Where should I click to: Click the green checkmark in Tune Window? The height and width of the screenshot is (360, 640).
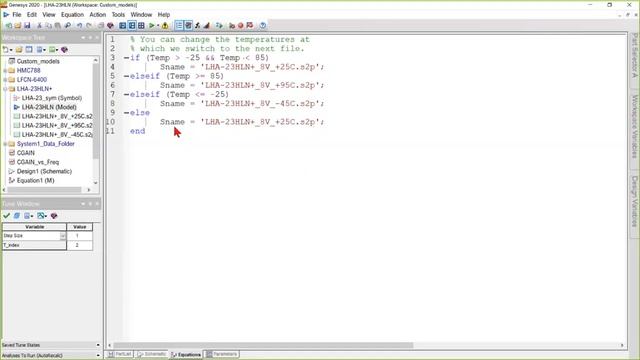pyautogui.click(x=7, y=216)
